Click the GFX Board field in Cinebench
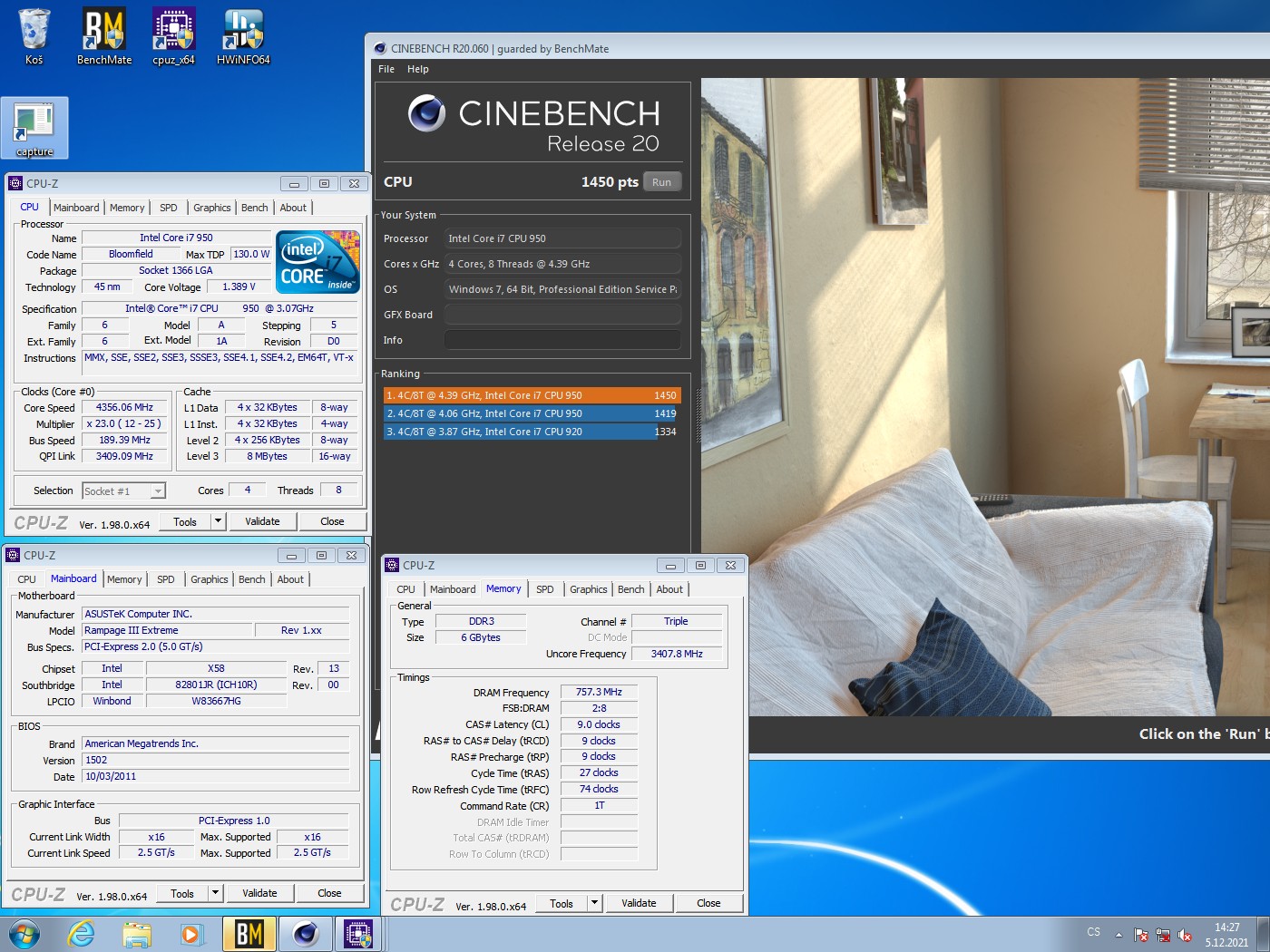This screenshot has width=1270, height=952. (562, 315)
